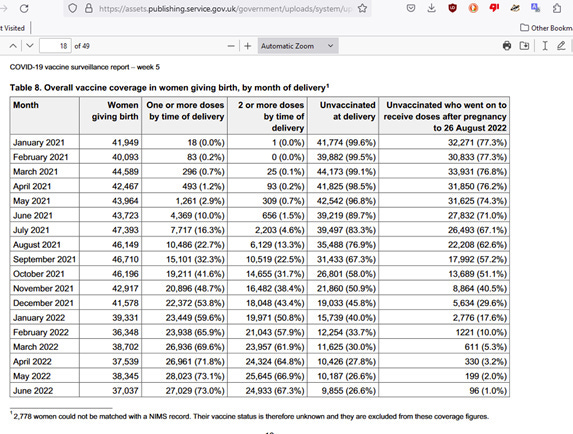
Task: Click the 'of 49' total pages label
Action: [x=82, y=46]
